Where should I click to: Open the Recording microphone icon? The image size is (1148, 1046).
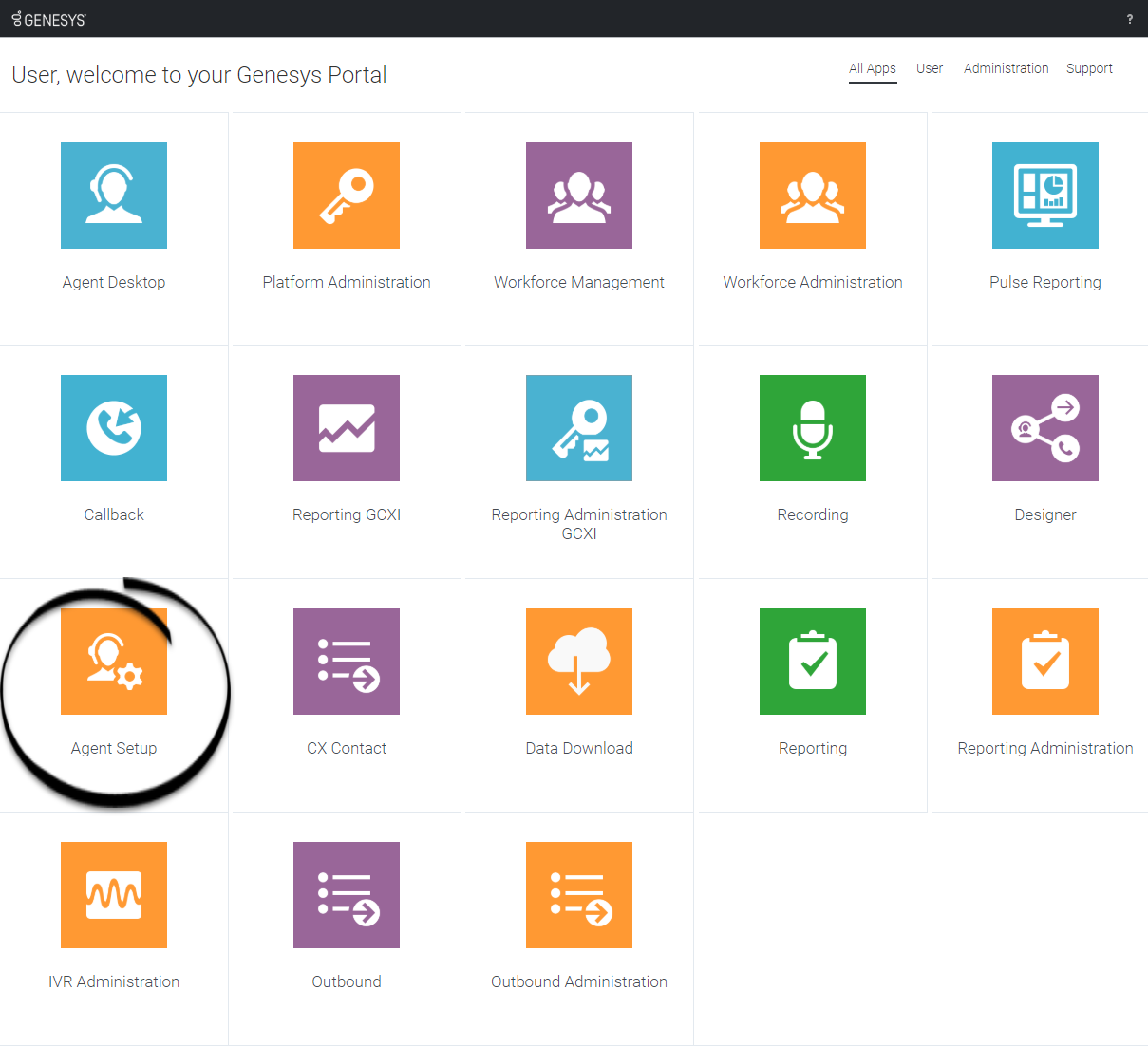tap(813, 428)
